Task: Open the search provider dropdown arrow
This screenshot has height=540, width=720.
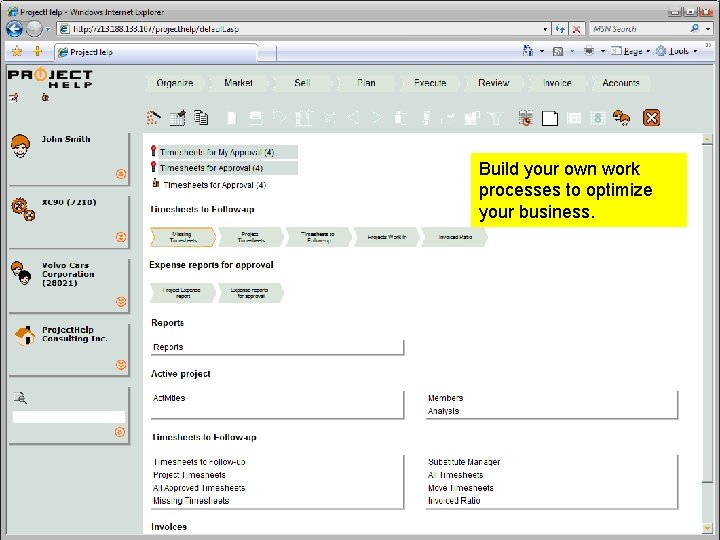Action: tap(708, 29)
